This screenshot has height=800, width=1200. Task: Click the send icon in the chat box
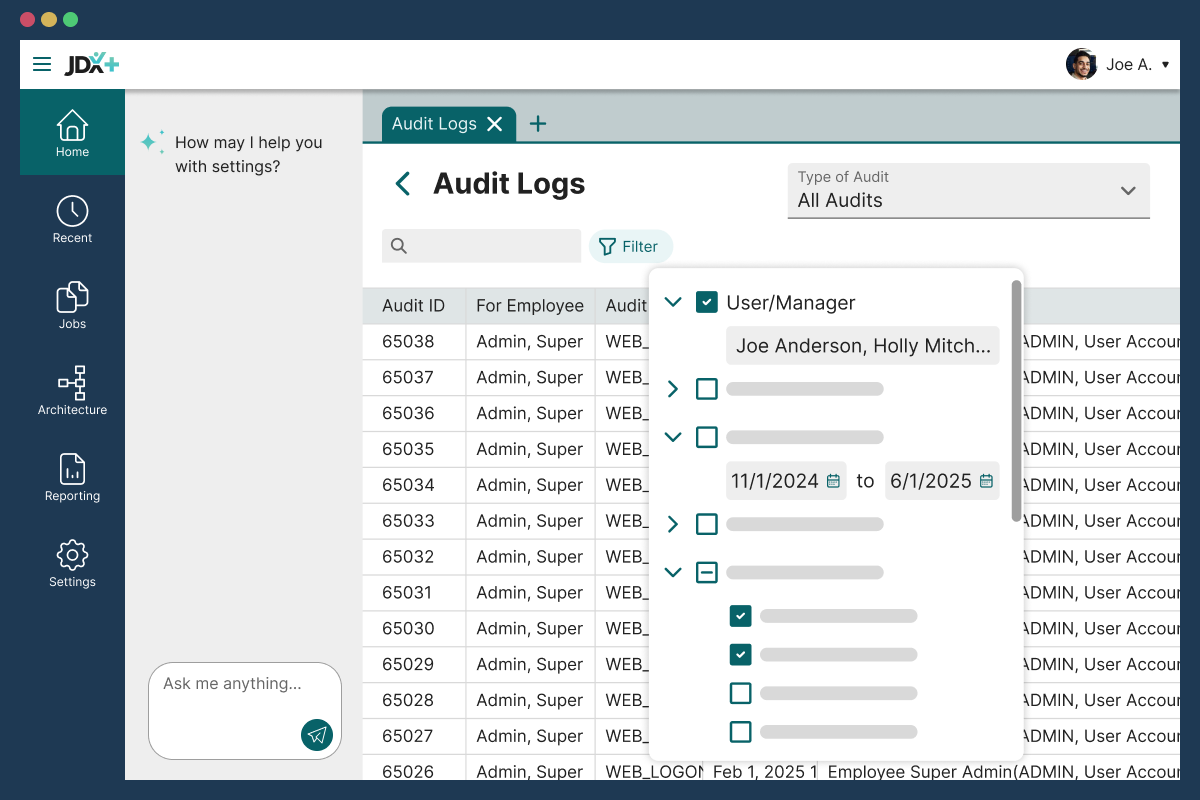click(317, 735)
